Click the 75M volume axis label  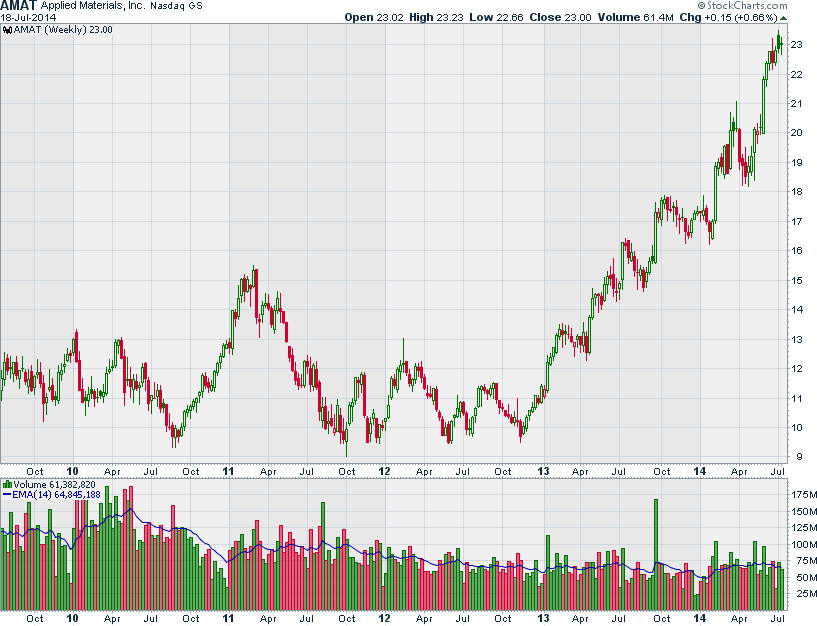pyautogui.click(x=805, y=561)
